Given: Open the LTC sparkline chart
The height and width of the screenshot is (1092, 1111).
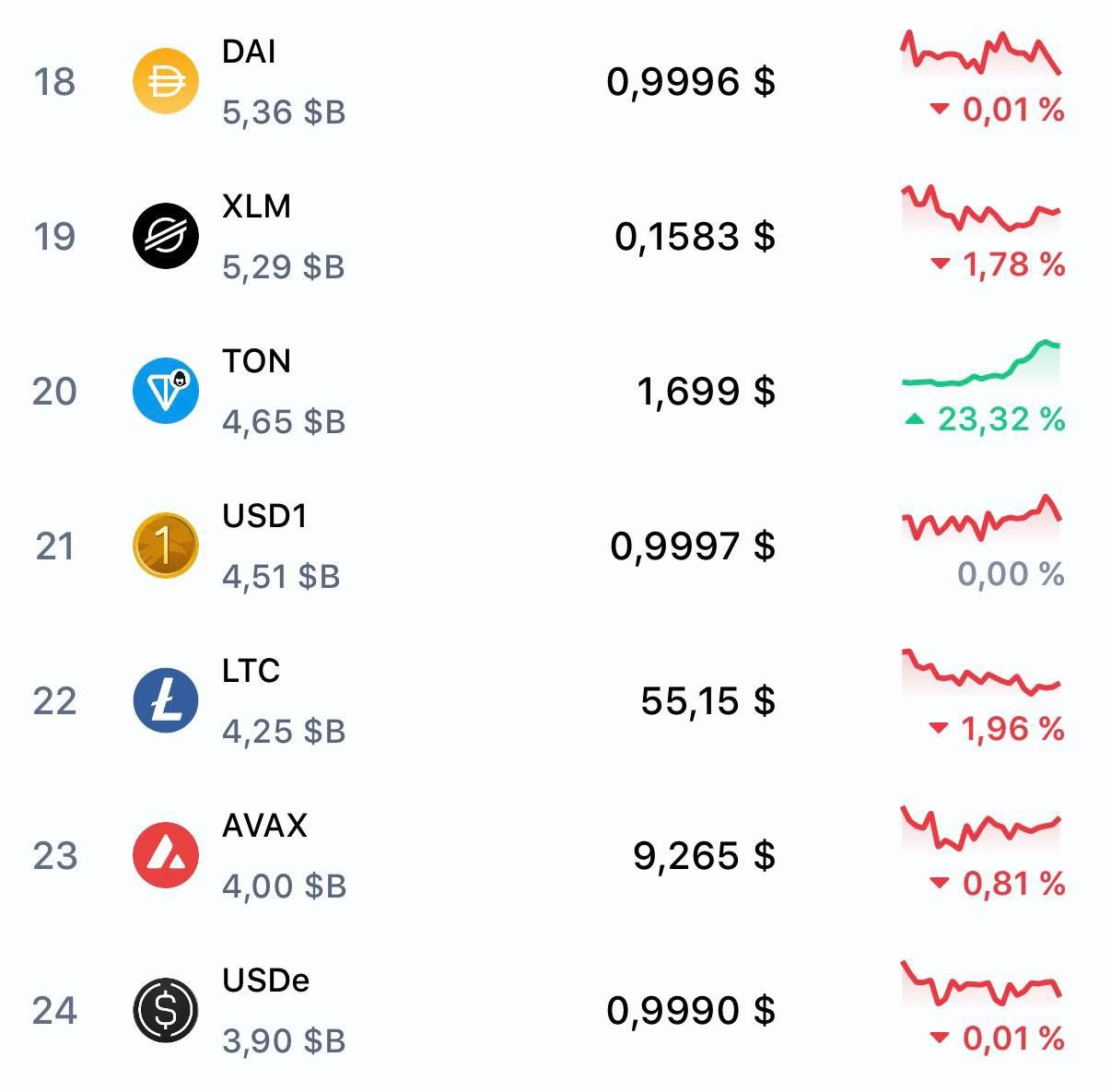Looking at the screenshot, I should tap(981, 673).
